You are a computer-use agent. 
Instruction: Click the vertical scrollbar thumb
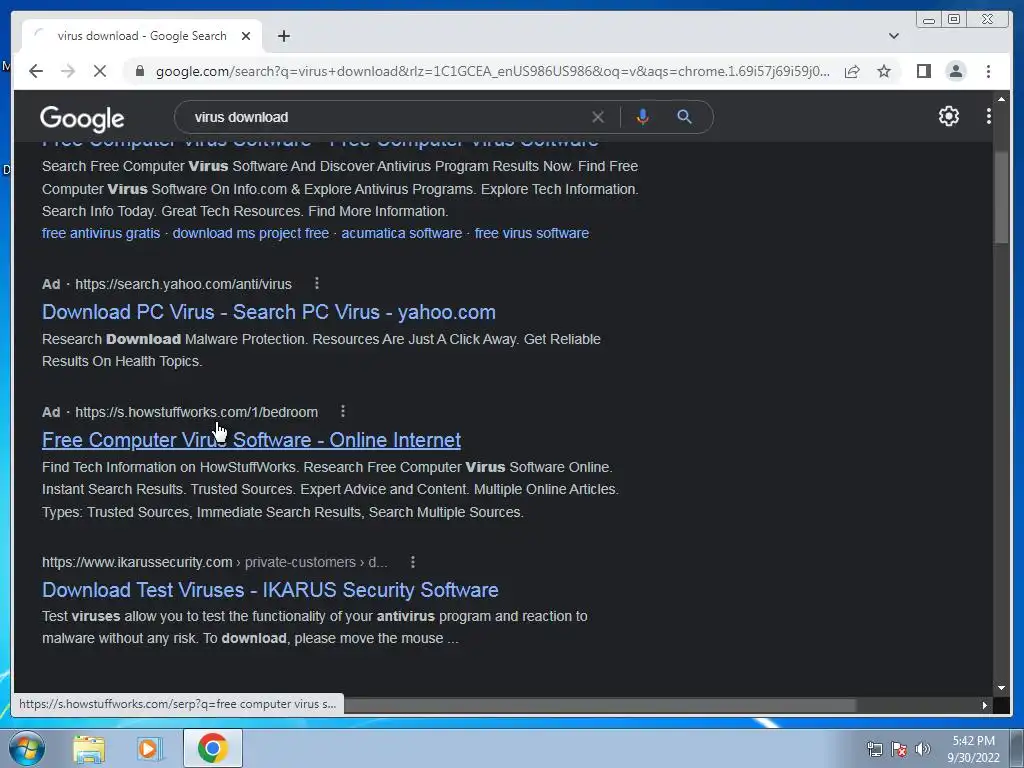(1000, 197)
